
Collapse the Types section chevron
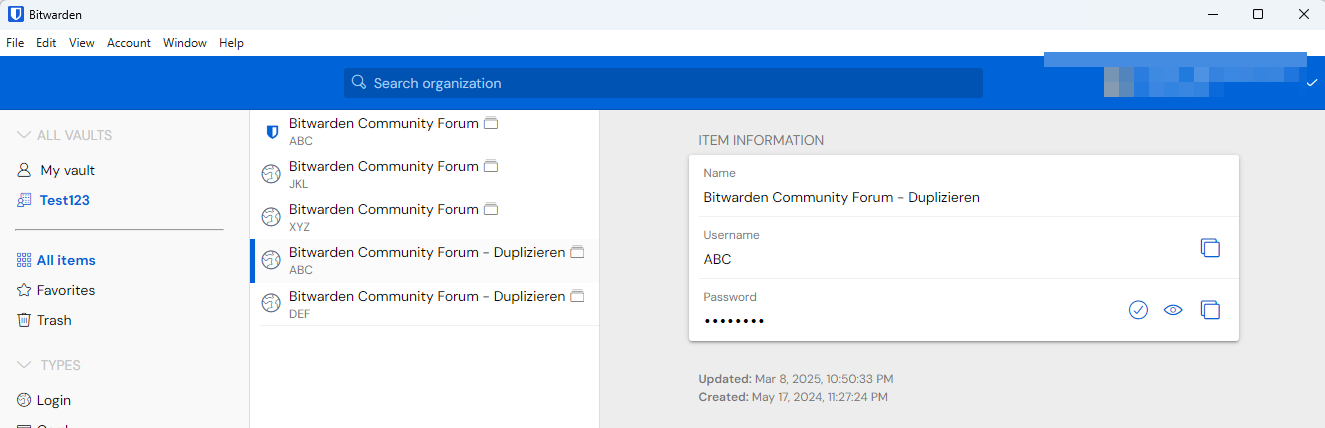click(x=24, y=365)
